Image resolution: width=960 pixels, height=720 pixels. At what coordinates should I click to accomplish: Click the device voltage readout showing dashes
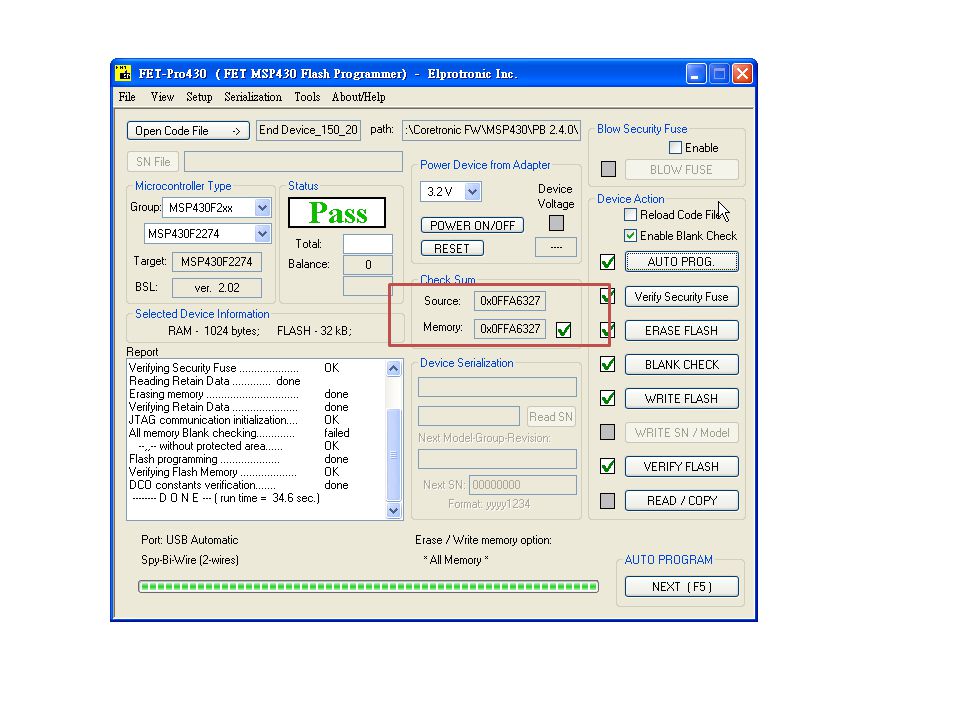[556, 247]
